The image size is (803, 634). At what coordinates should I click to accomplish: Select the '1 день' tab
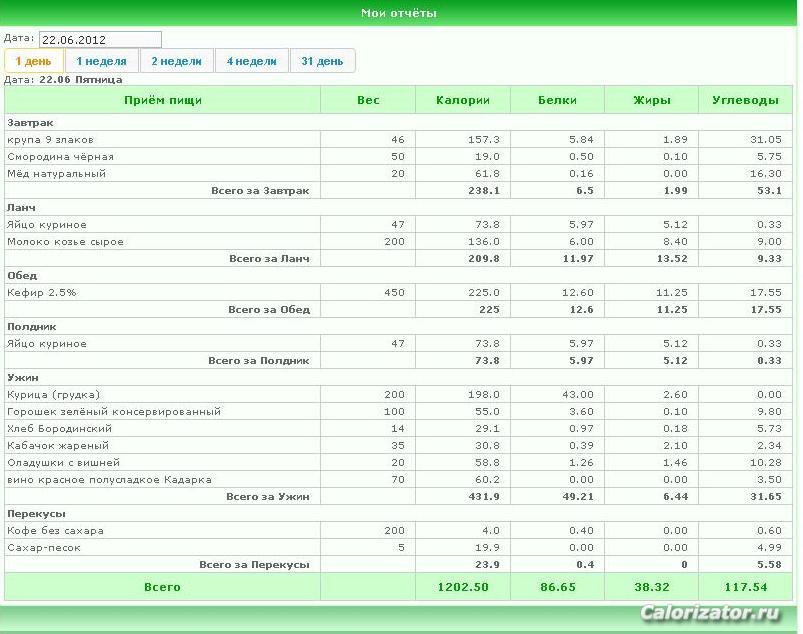click(34, 61)
